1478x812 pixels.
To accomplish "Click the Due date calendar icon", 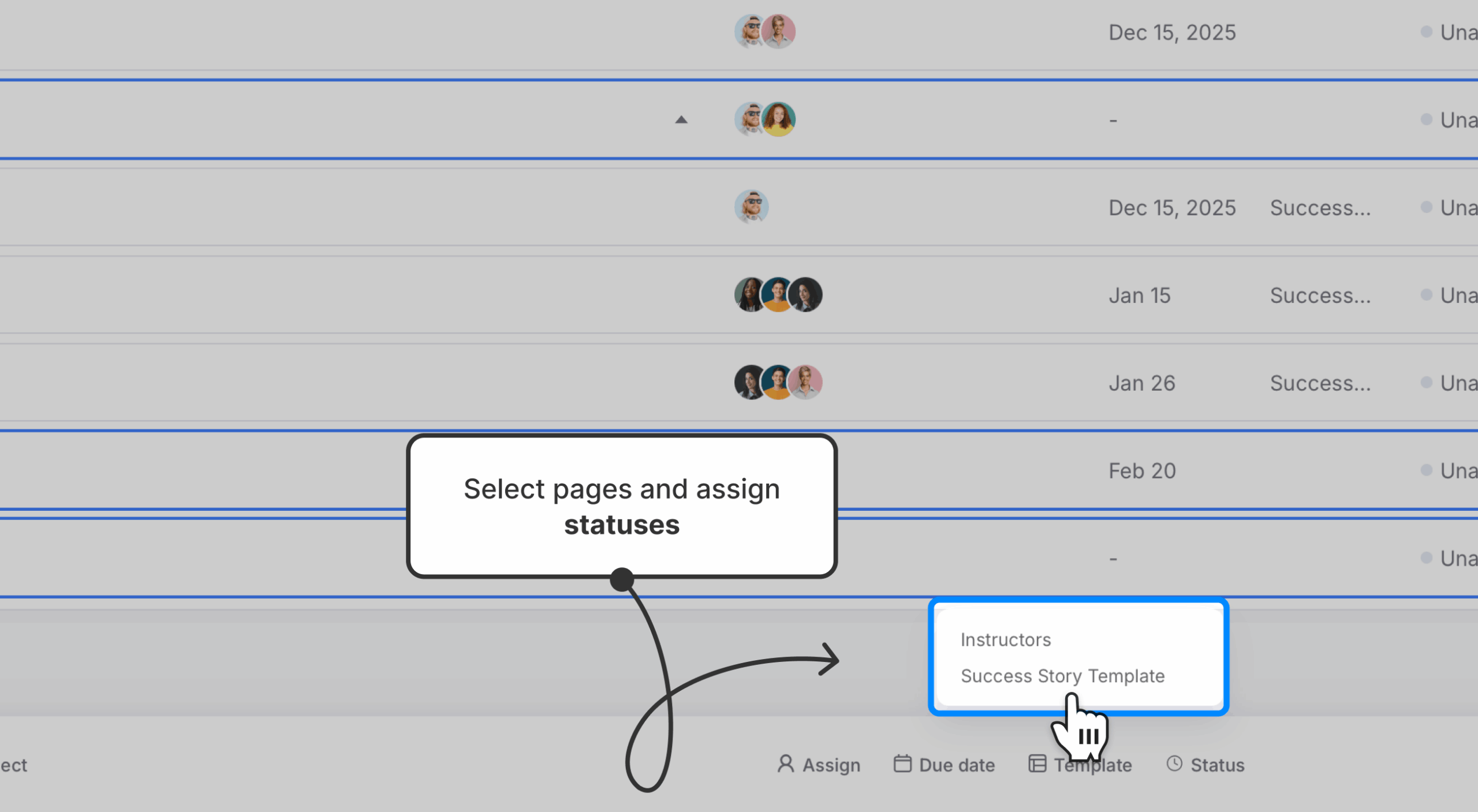I will [x=902, y=764].
